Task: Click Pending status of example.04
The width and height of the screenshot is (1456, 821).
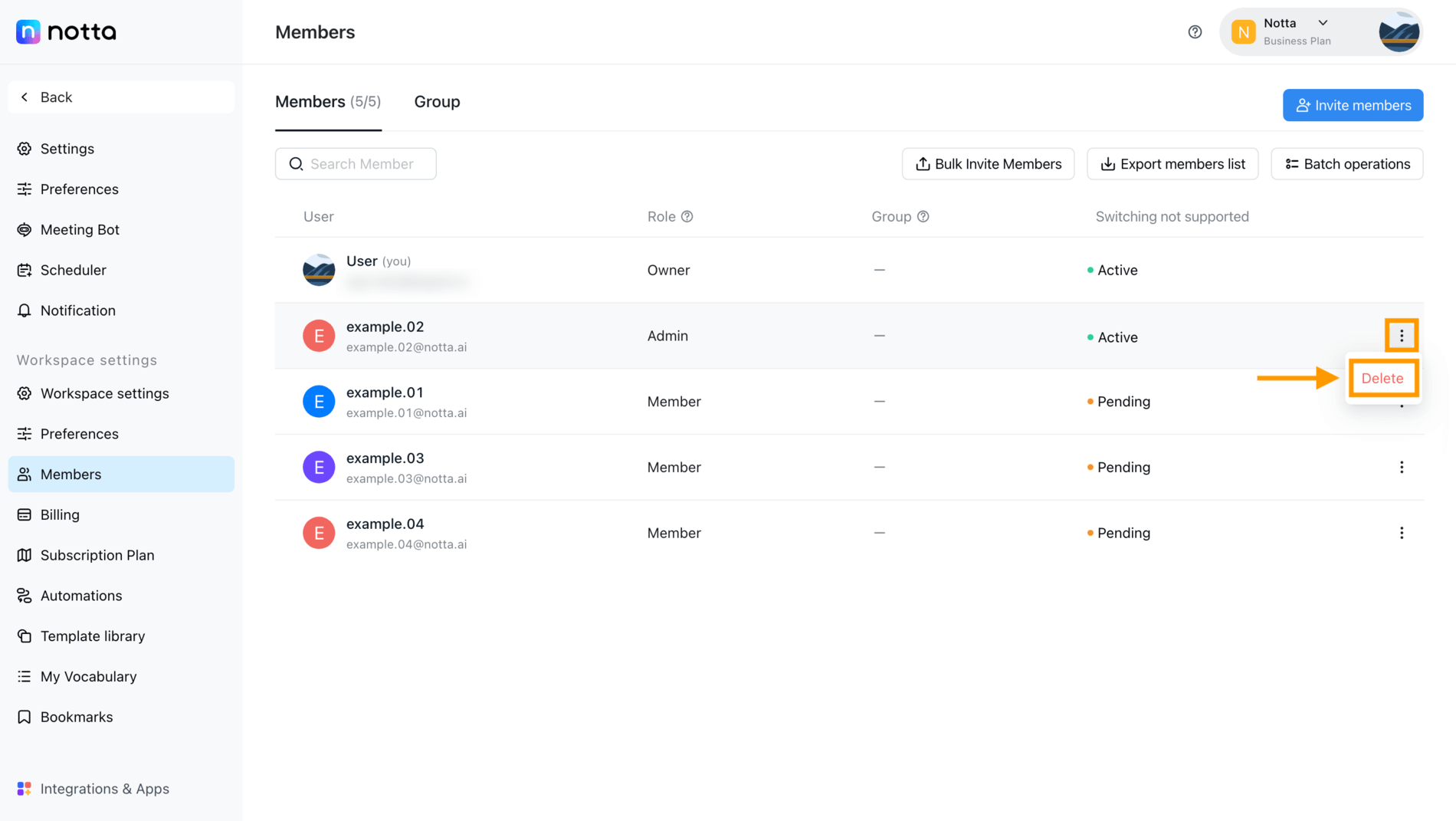Action: pyautogui.click(x=1118, y=534)
